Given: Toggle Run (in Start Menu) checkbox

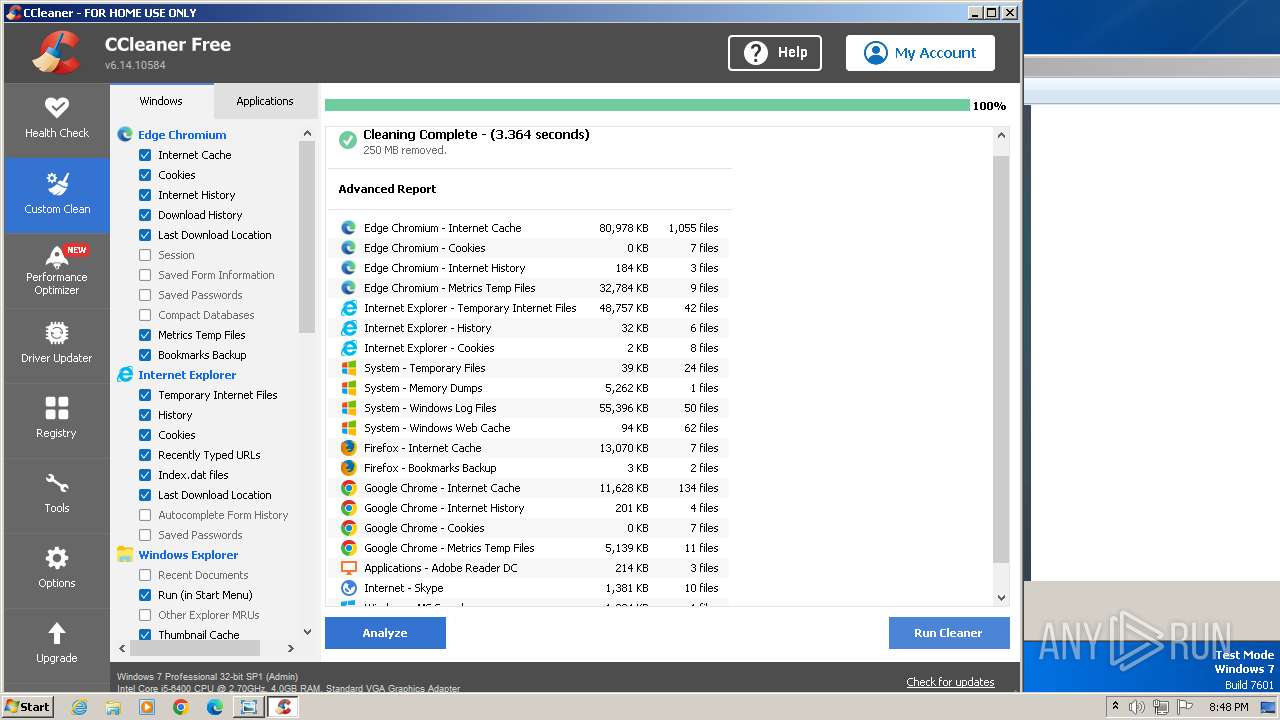Looking at the screenshot, I should coord(145,595).
